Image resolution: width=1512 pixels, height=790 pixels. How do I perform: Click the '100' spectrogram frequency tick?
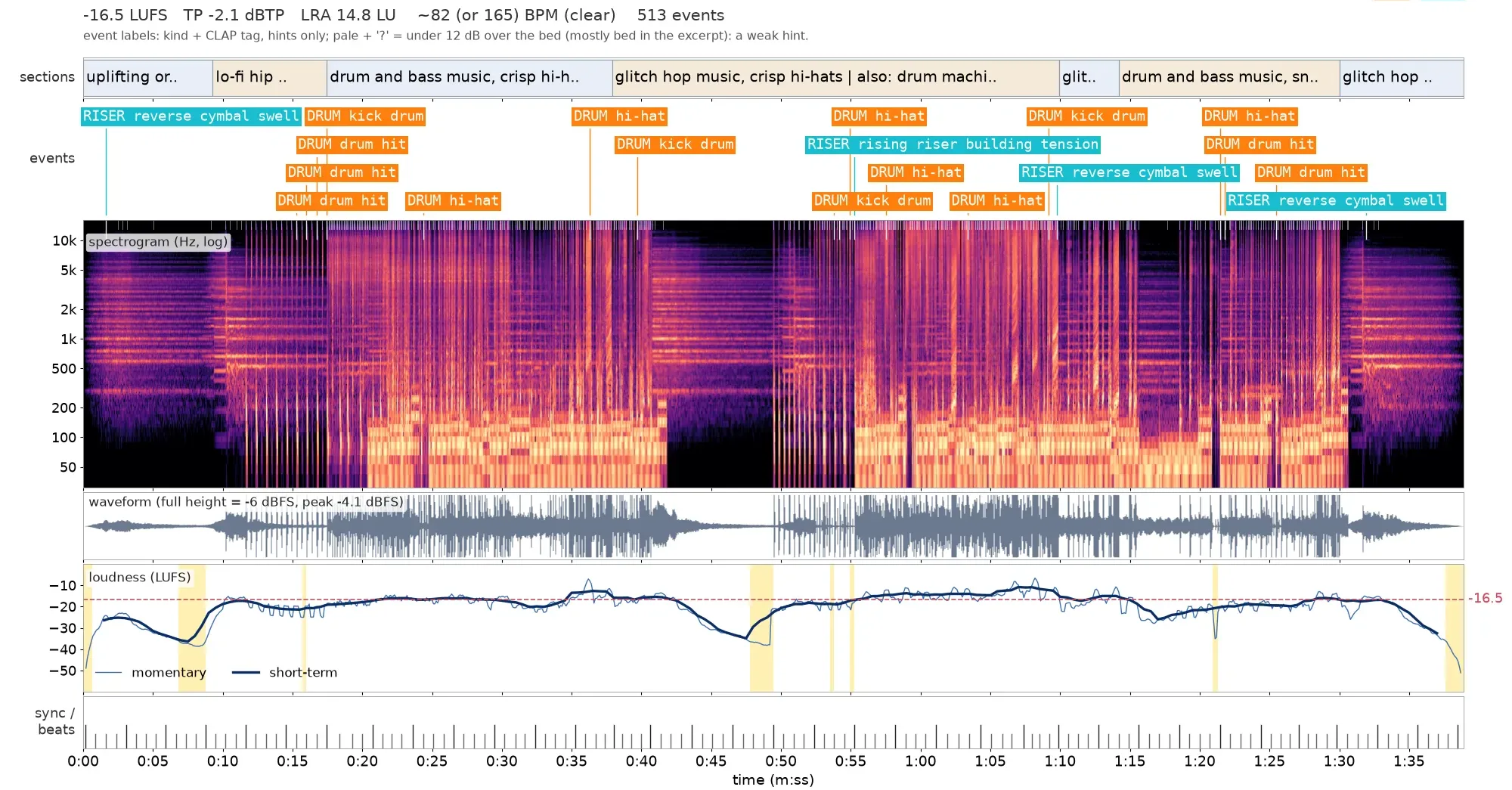tap(64, 437)
